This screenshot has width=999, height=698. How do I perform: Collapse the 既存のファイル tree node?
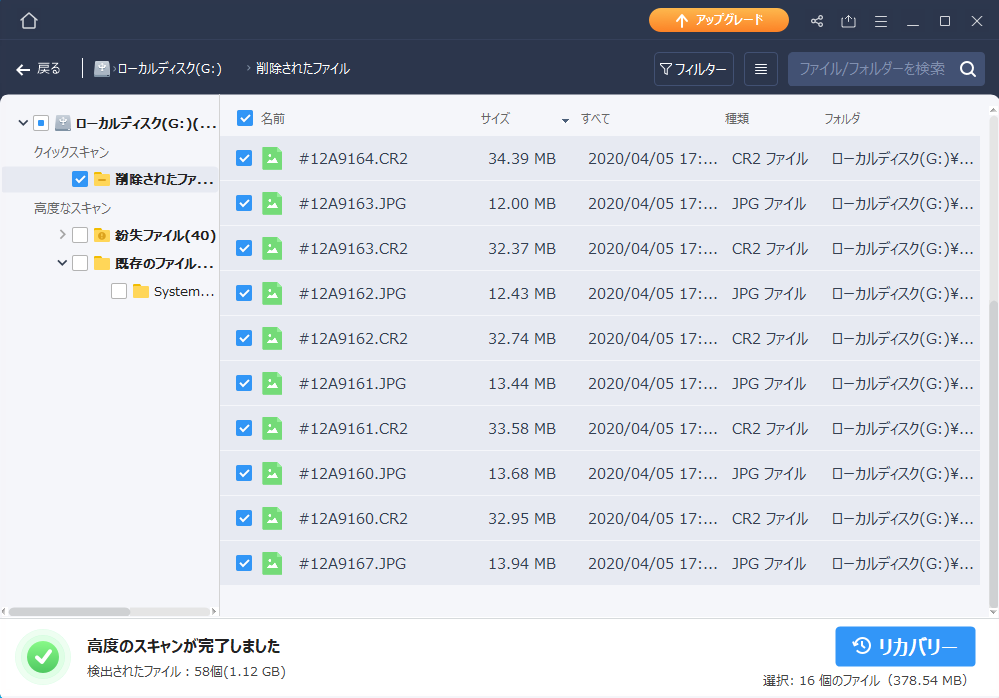point(63,263)
